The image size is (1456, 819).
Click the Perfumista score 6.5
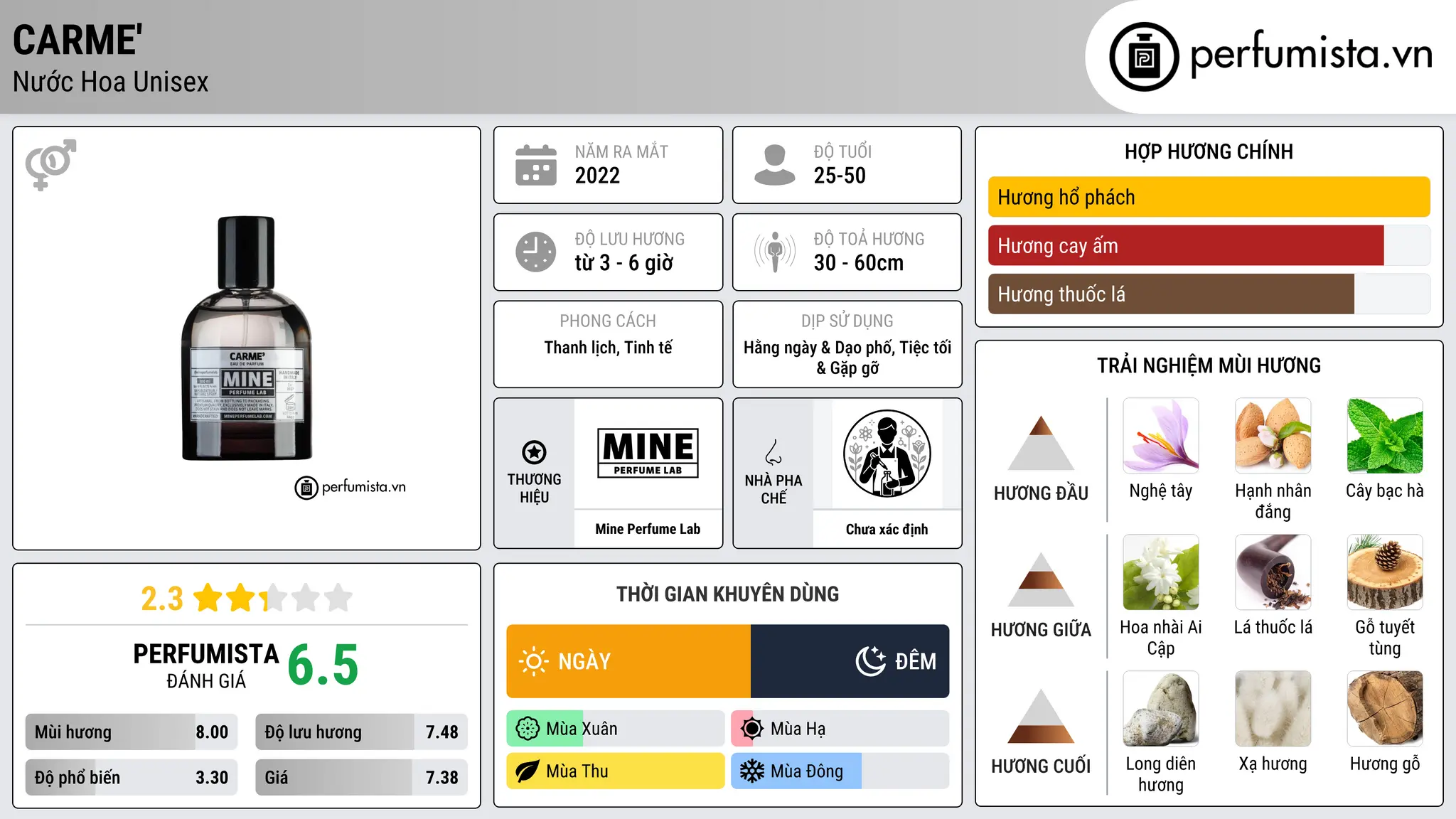pyautogui.click(x=323, y=665)
